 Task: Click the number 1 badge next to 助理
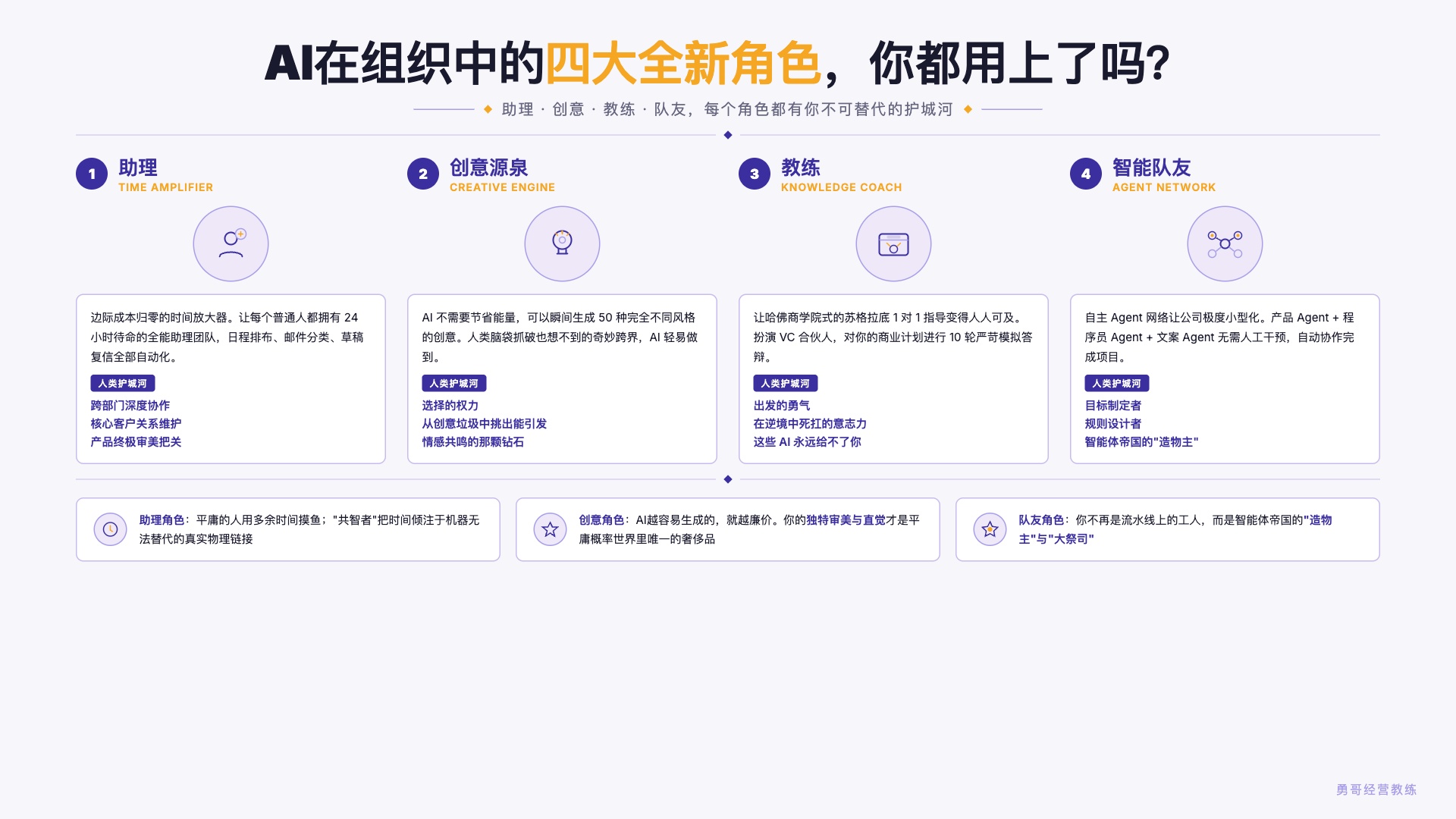coord(92,174)
